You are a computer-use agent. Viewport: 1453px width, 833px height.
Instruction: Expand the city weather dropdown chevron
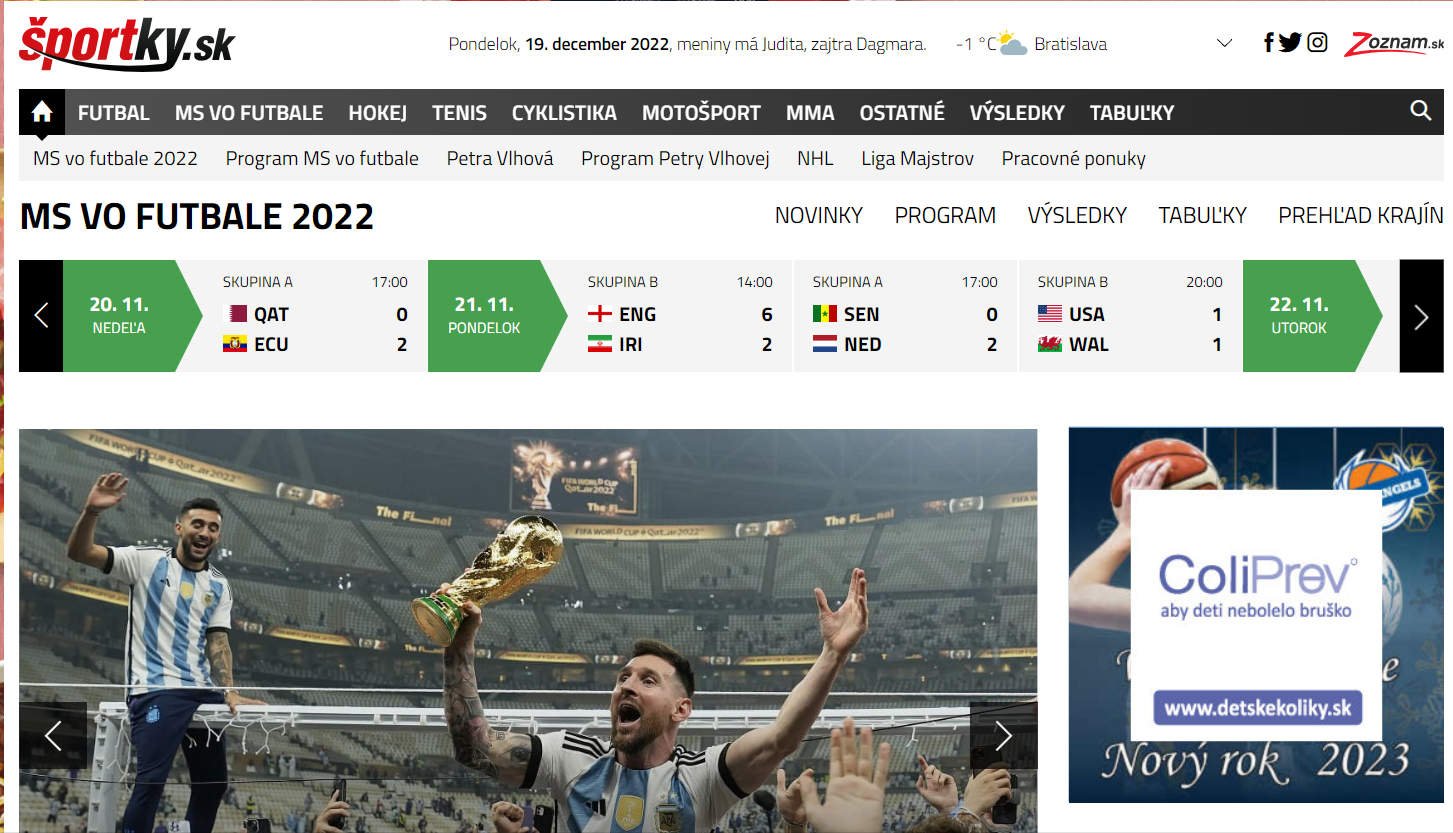click(1224, 43)
